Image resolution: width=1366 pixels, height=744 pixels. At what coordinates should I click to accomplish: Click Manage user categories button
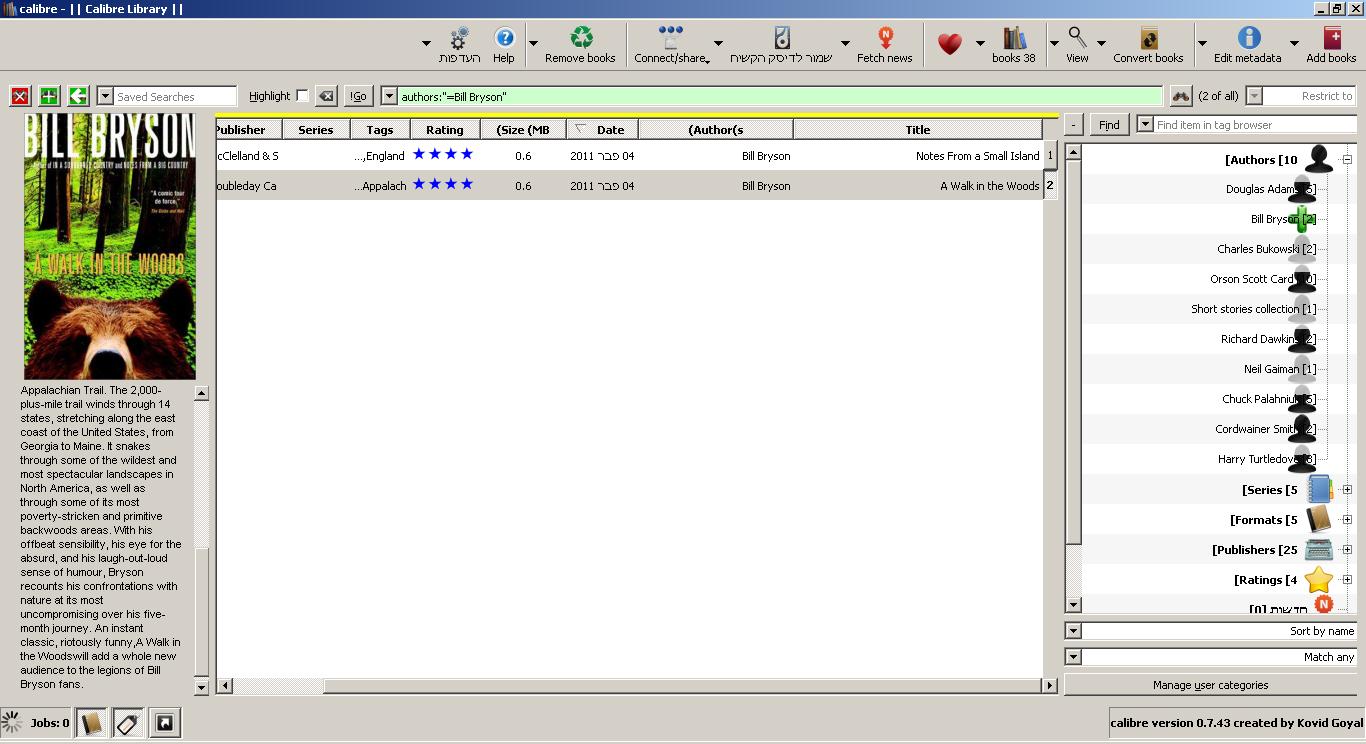click(1210, 685)
